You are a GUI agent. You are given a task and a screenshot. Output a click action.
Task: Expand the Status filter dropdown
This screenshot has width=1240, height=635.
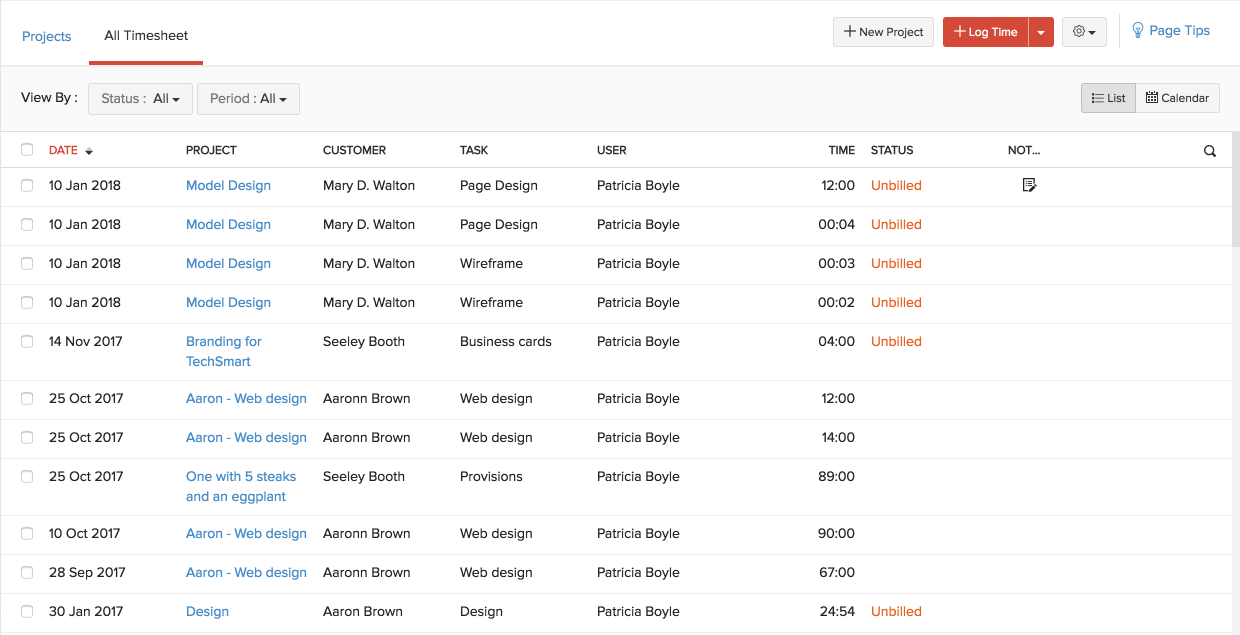[140, 99]
